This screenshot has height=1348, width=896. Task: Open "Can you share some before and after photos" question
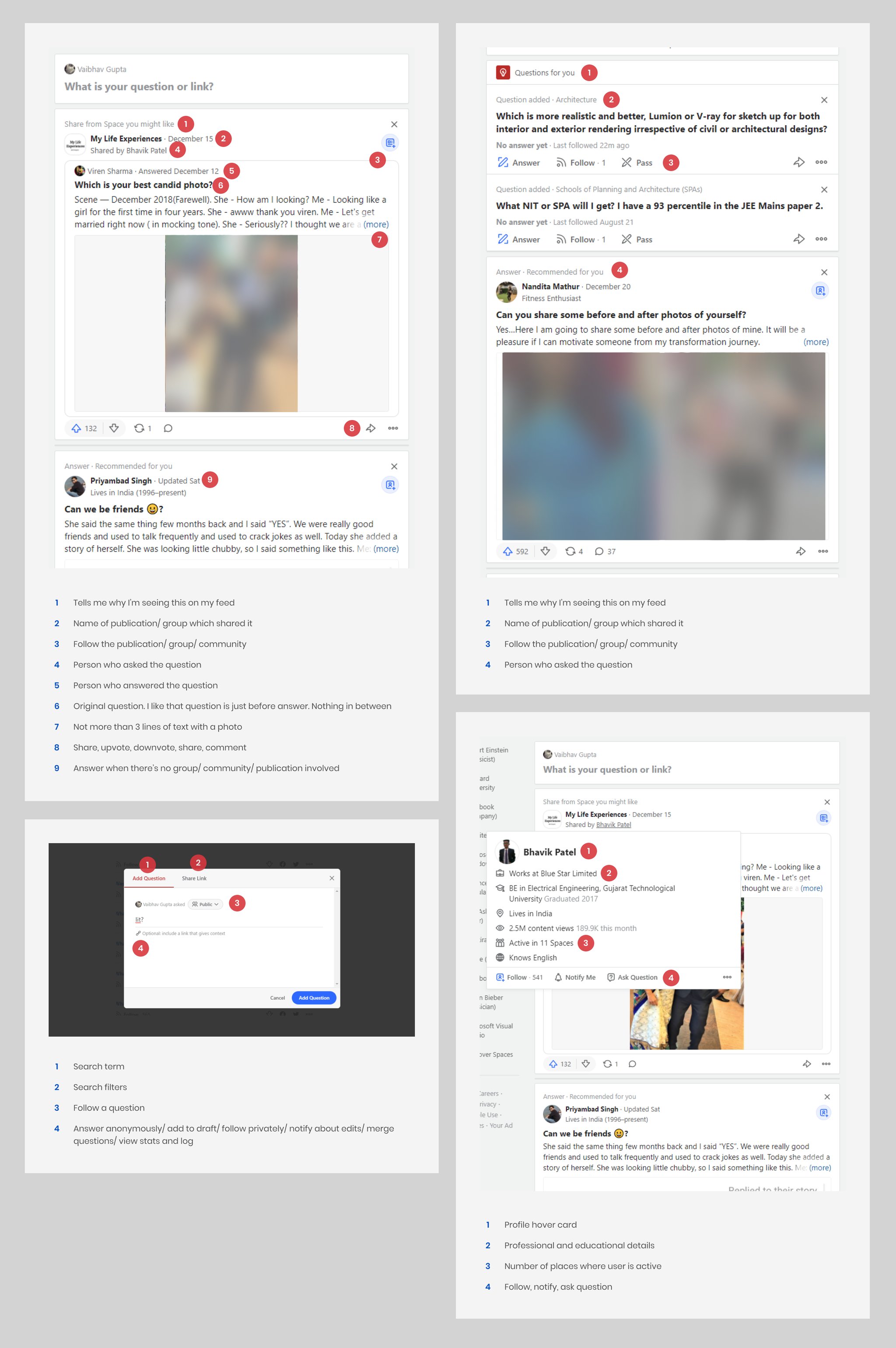(620, 315)
